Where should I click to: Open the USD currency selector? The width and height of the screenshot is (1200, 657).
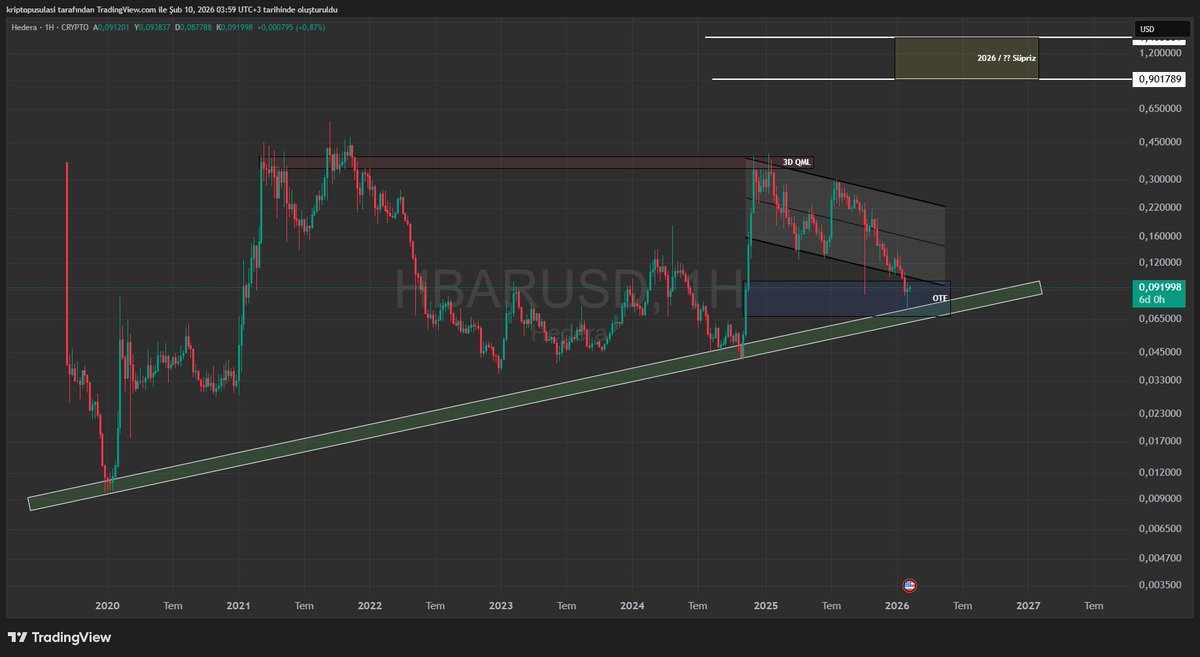tap(1160, 29)
